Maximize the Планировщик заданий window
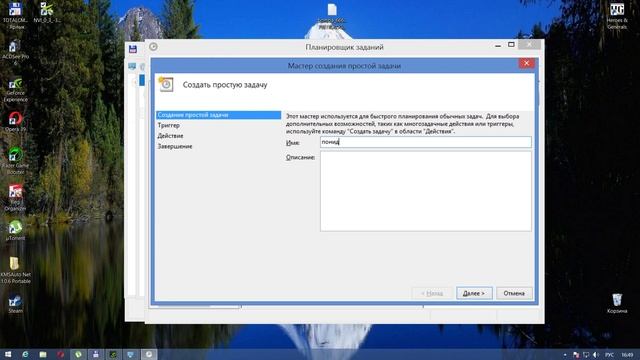The height and width of the screenshot is (360, 640). coord(511,44)
